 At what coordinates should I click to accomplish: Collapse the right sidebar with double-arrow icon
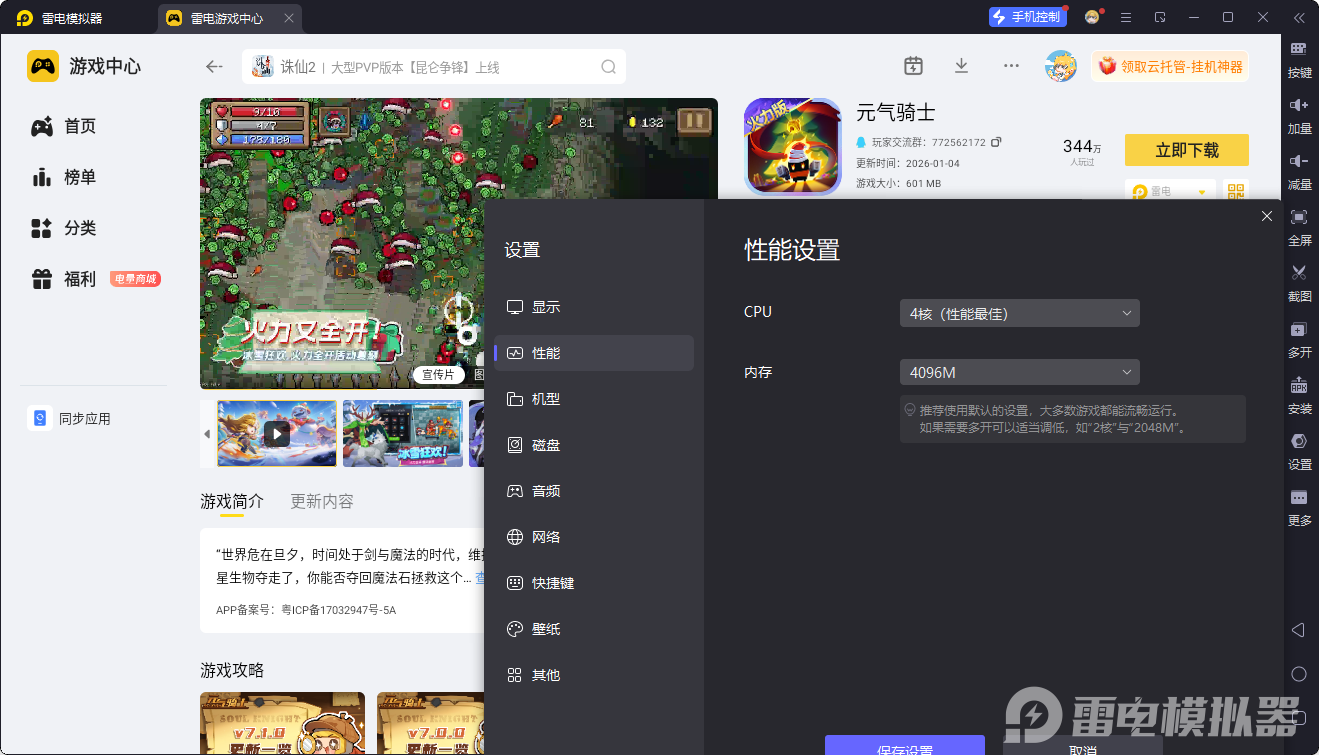[1299, 17]
